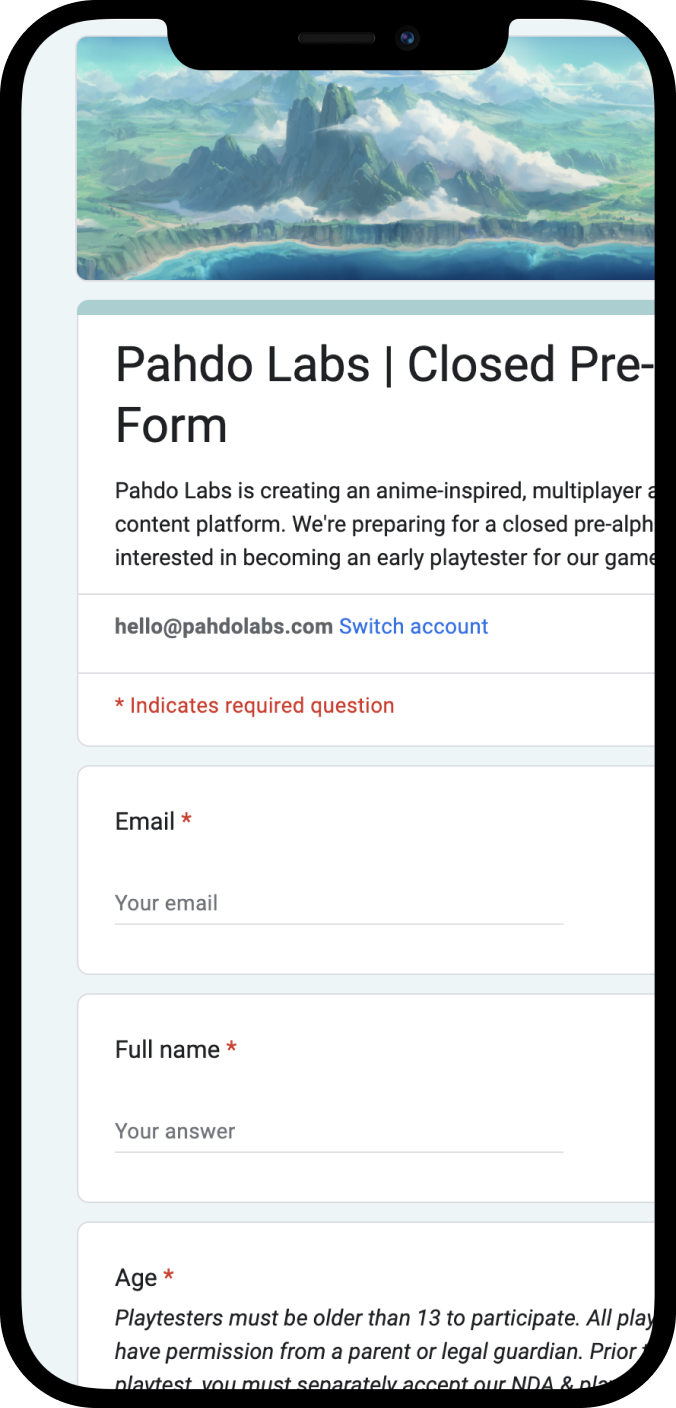Click the underline below Your answer placeholder
The height and width of the screenshot is (1408, 676).
tap(338, 1152)
